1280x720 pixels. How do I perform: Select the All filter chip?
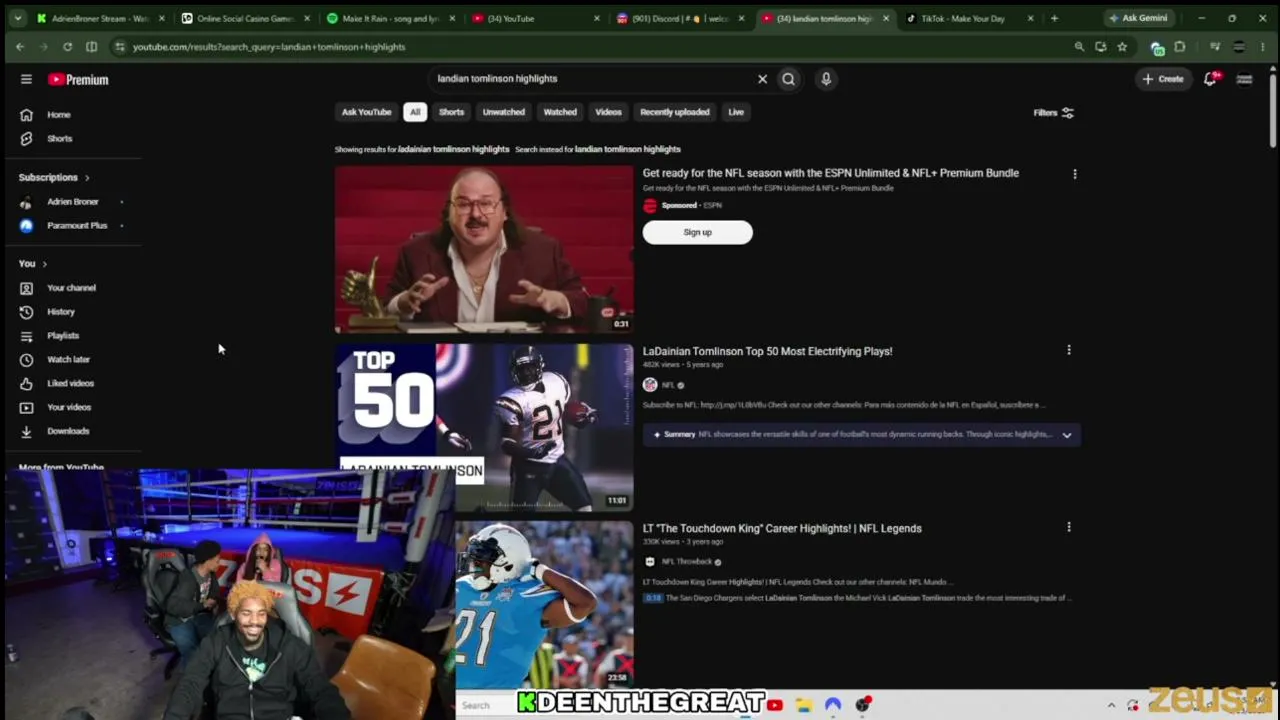pos(415,112)
